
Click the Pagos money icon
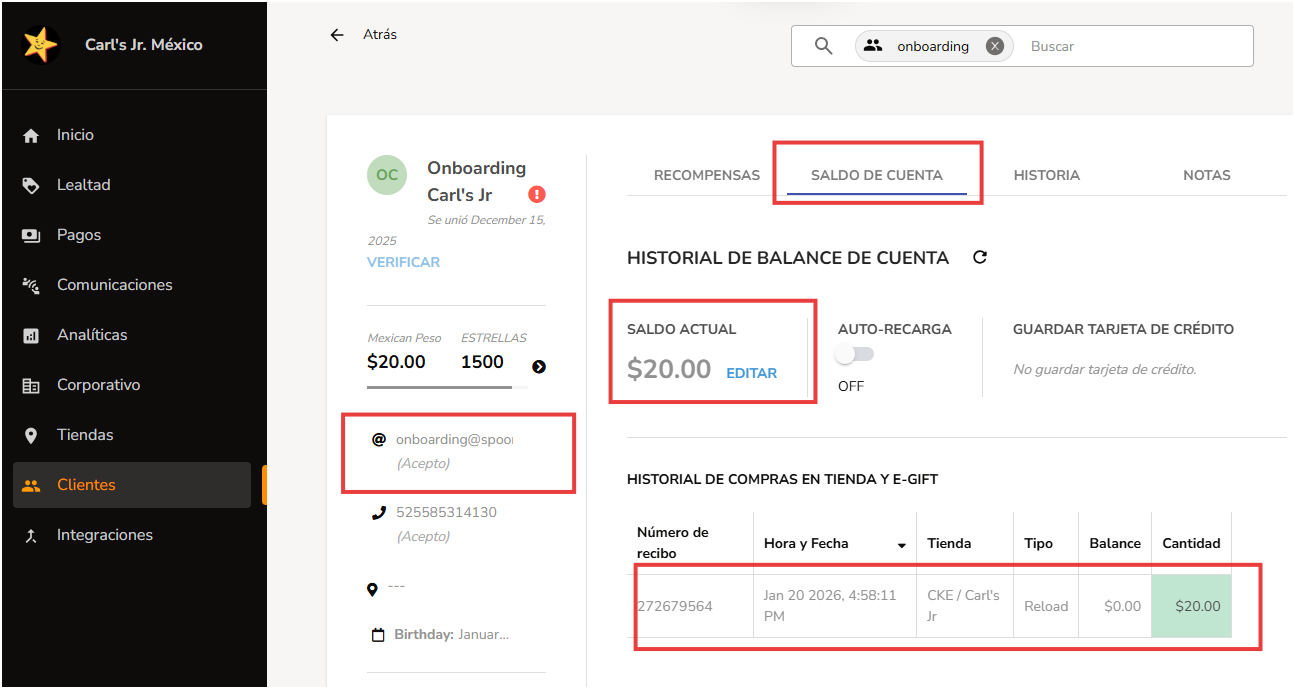click(x=31, y=236)
